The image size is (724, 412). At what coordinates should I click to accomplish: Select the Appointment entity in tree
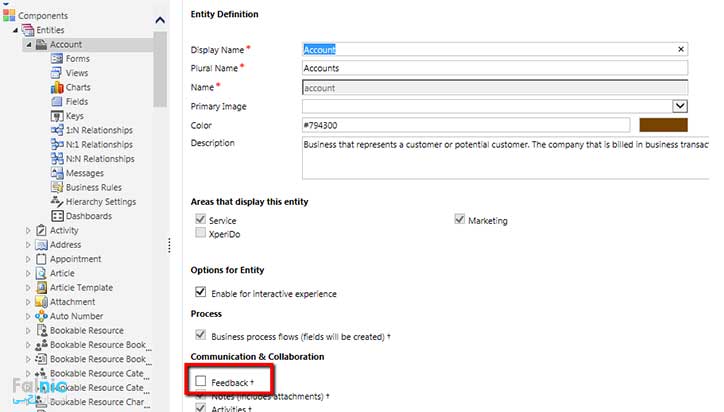click(x=75, y=258)
